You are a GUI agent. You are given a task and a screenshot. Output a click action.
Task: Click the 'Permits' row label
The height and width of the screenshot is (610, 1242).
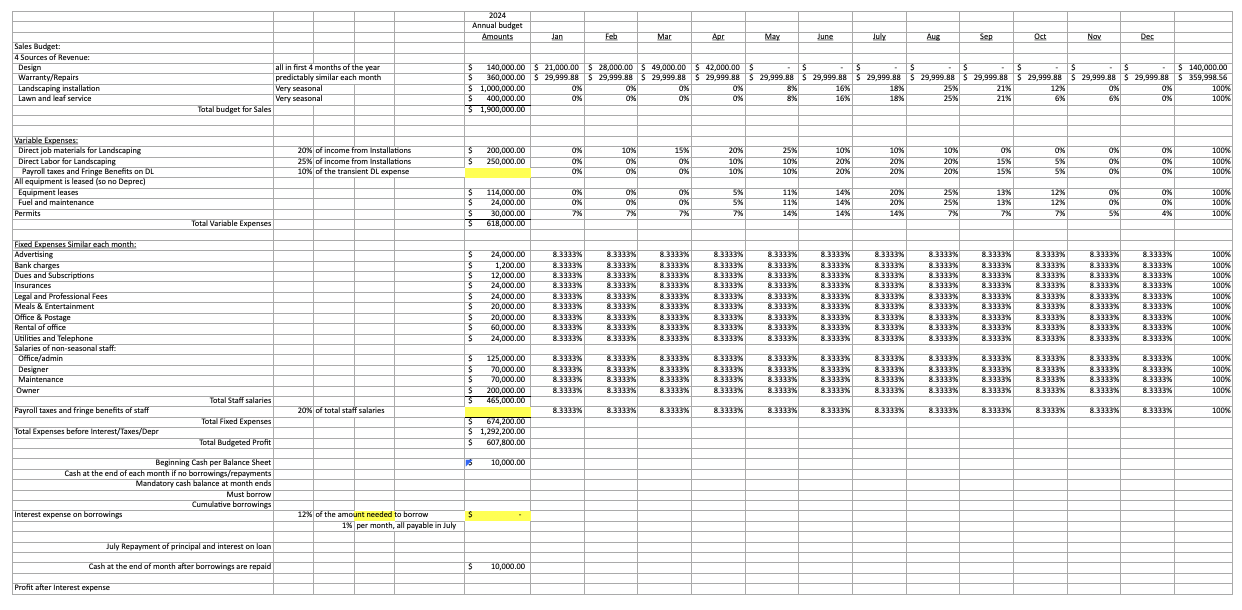pos(26,213)
